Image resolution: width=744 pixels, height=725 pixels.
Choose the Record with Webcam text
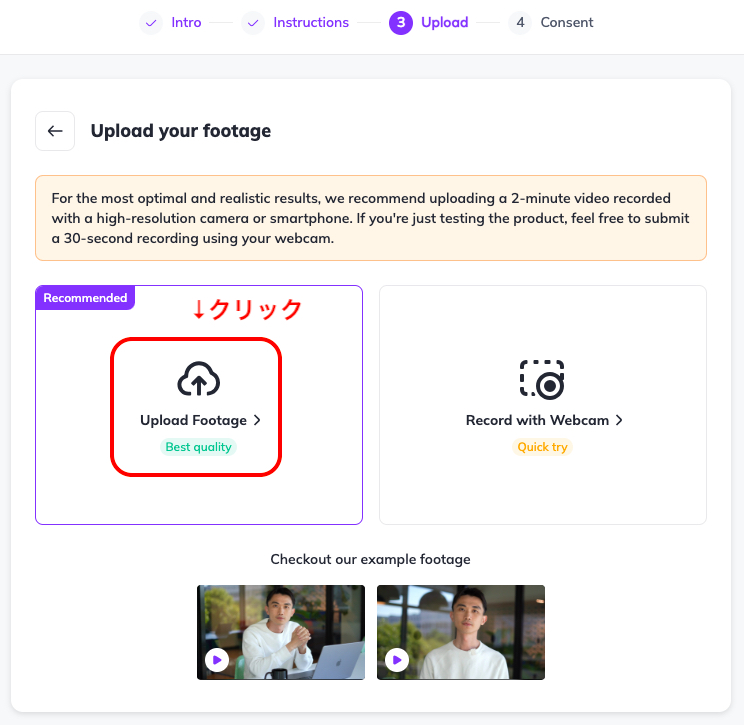pos(537,421)
